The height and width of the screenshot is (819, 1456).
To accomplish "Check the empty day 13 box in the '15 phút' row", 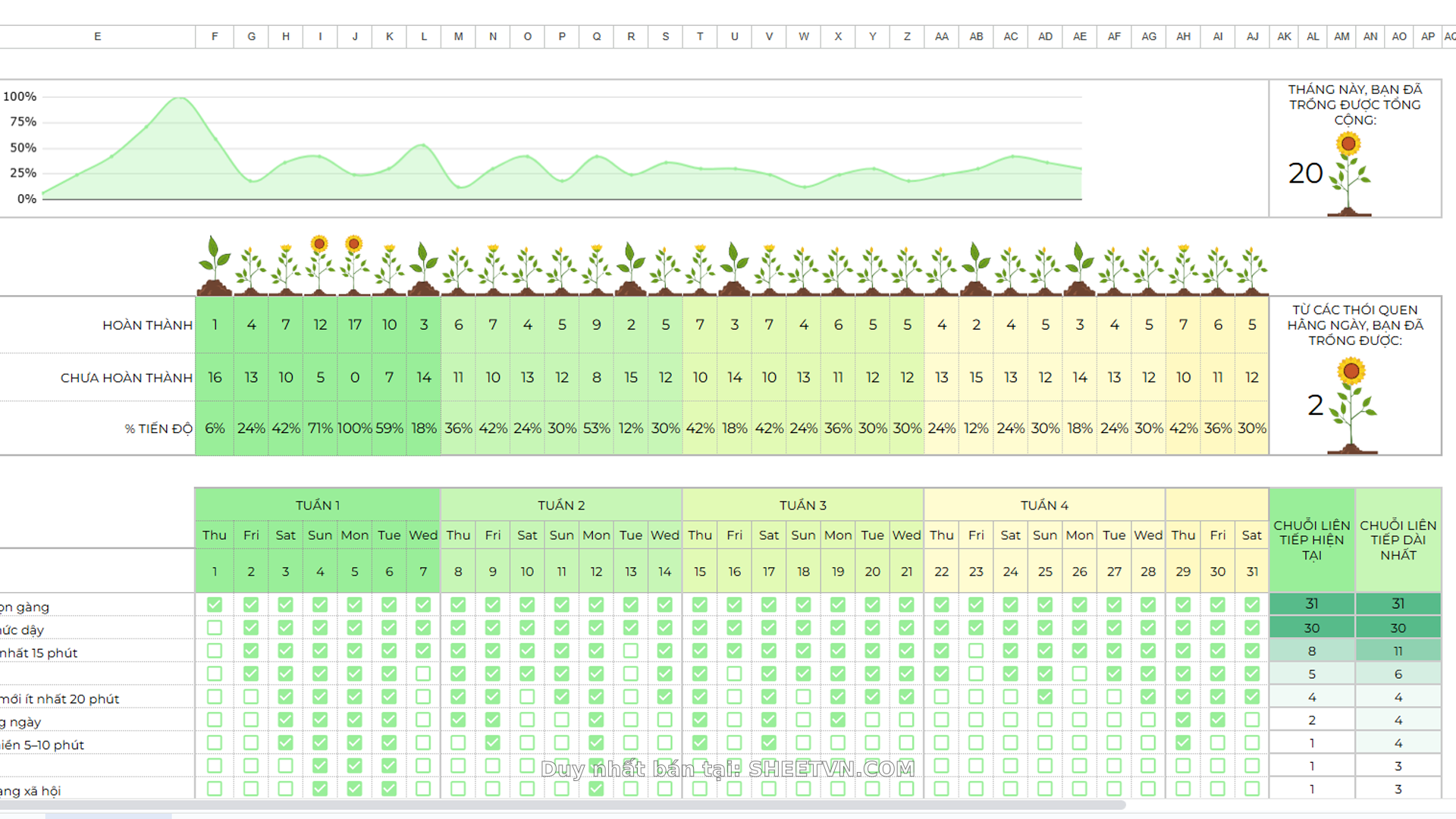I will pyautogui.click(x=630, y=651).
